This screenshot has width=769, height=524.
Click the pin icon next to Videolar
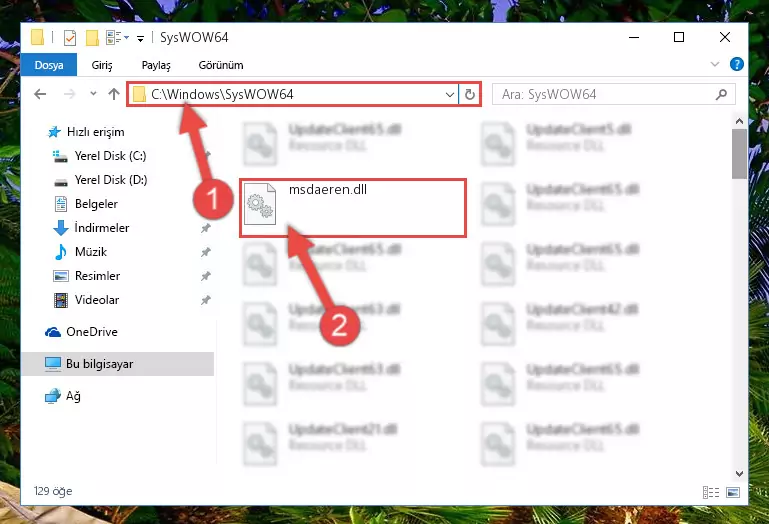[205, 300]
